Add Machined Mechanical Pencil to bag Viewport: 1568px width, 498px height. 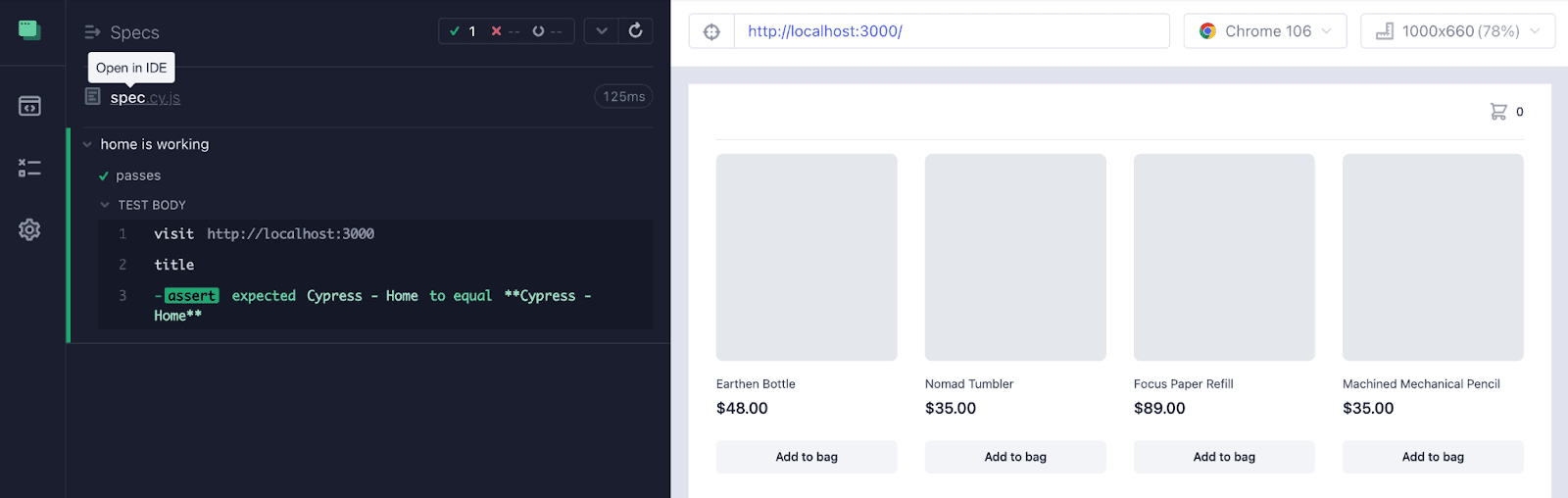point(1433,457)
